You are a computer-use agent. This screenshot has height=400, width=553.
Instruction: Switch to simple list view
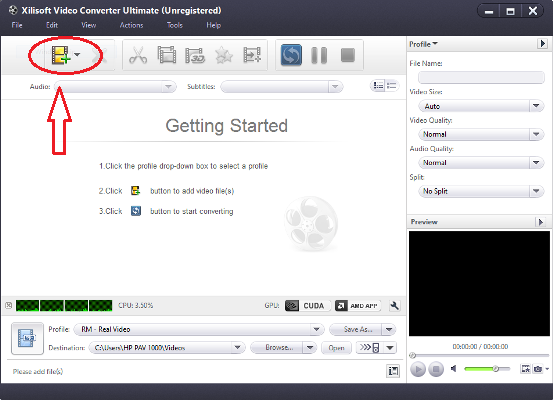[391, 86]
